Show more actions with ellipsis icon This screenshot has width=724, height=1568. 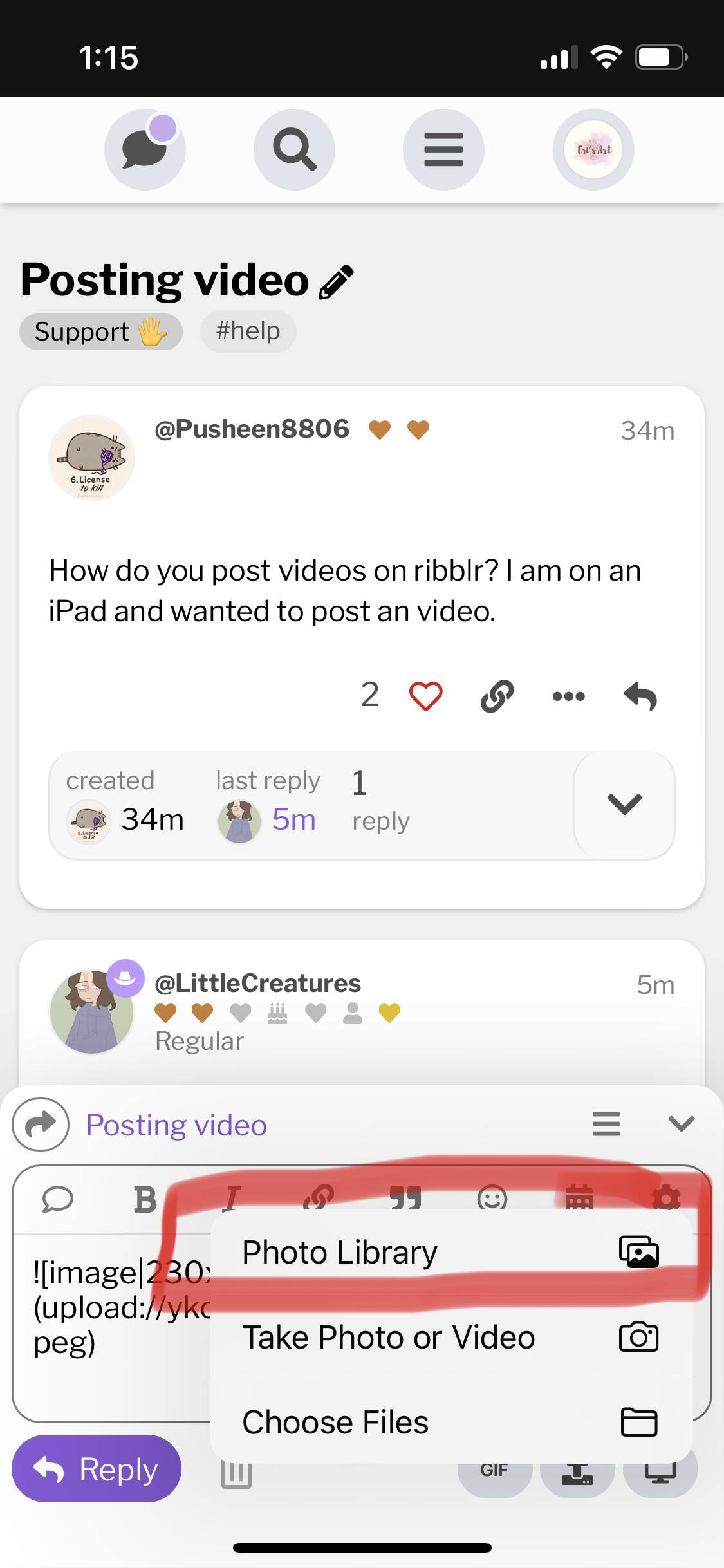tap(569, 696)
